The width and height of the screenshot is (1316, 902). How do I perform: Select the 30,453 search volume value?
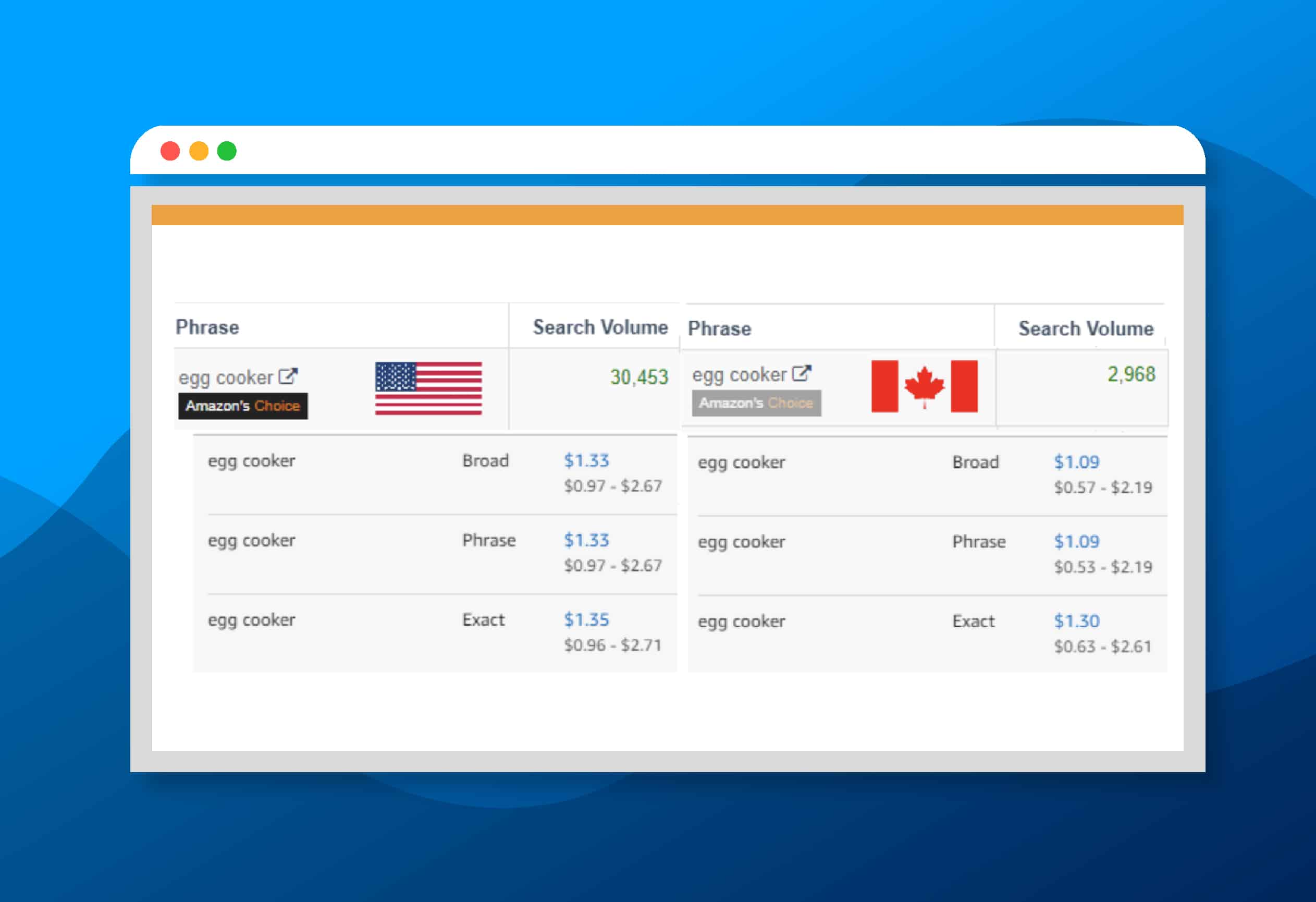pyautogui.click(x=639, y=377)
